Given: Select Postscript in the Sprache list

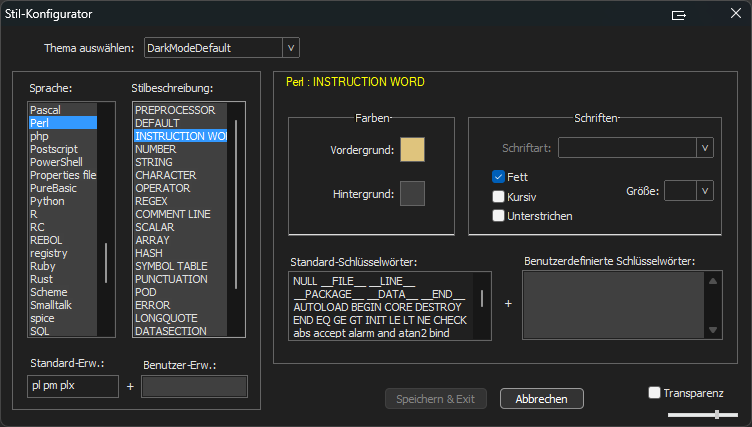Looking at the screenshot, I should 63,149.
